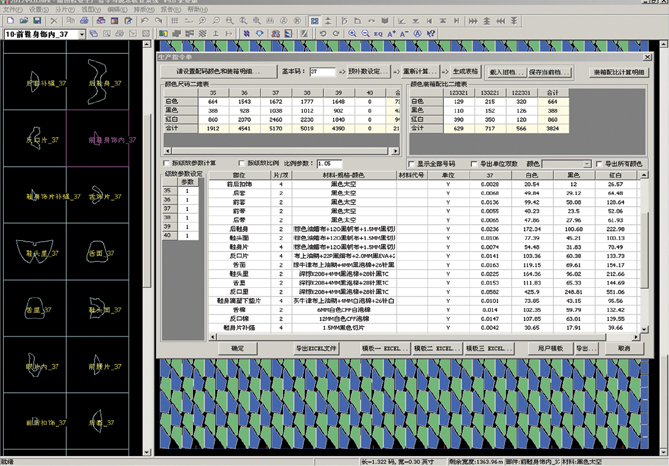Open the 排料 menu
Image resolution: width=669 pixels, height=466 pixels.
tap(144, 9)
